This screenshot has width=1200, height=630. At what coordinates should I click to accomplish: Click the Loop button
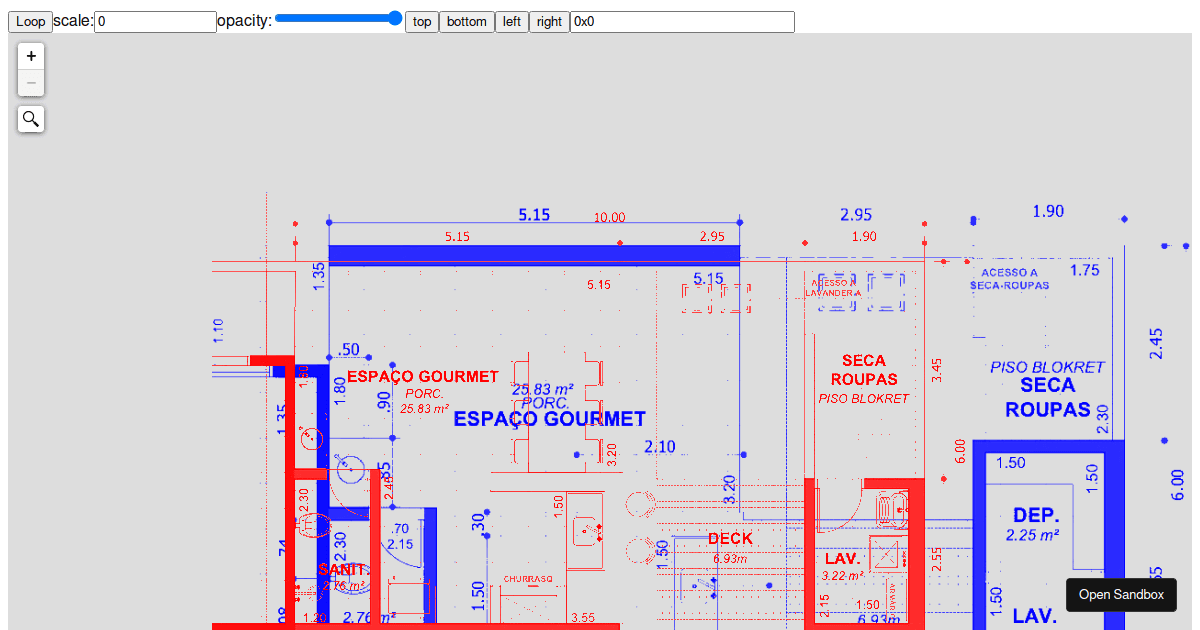[30, 21]
